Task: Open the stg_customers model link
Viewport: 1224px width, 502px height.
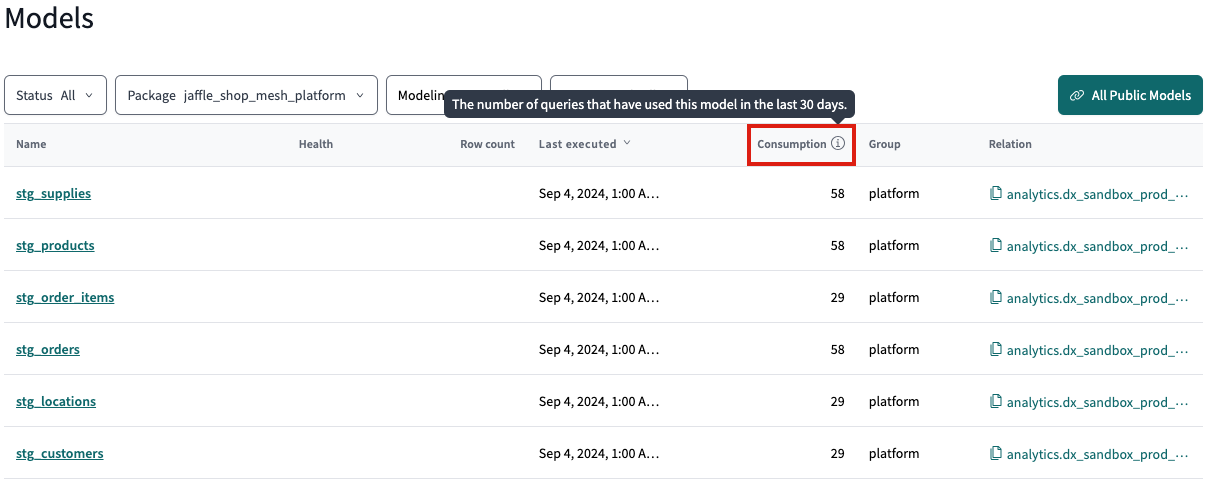Action: tap(59, 453)
